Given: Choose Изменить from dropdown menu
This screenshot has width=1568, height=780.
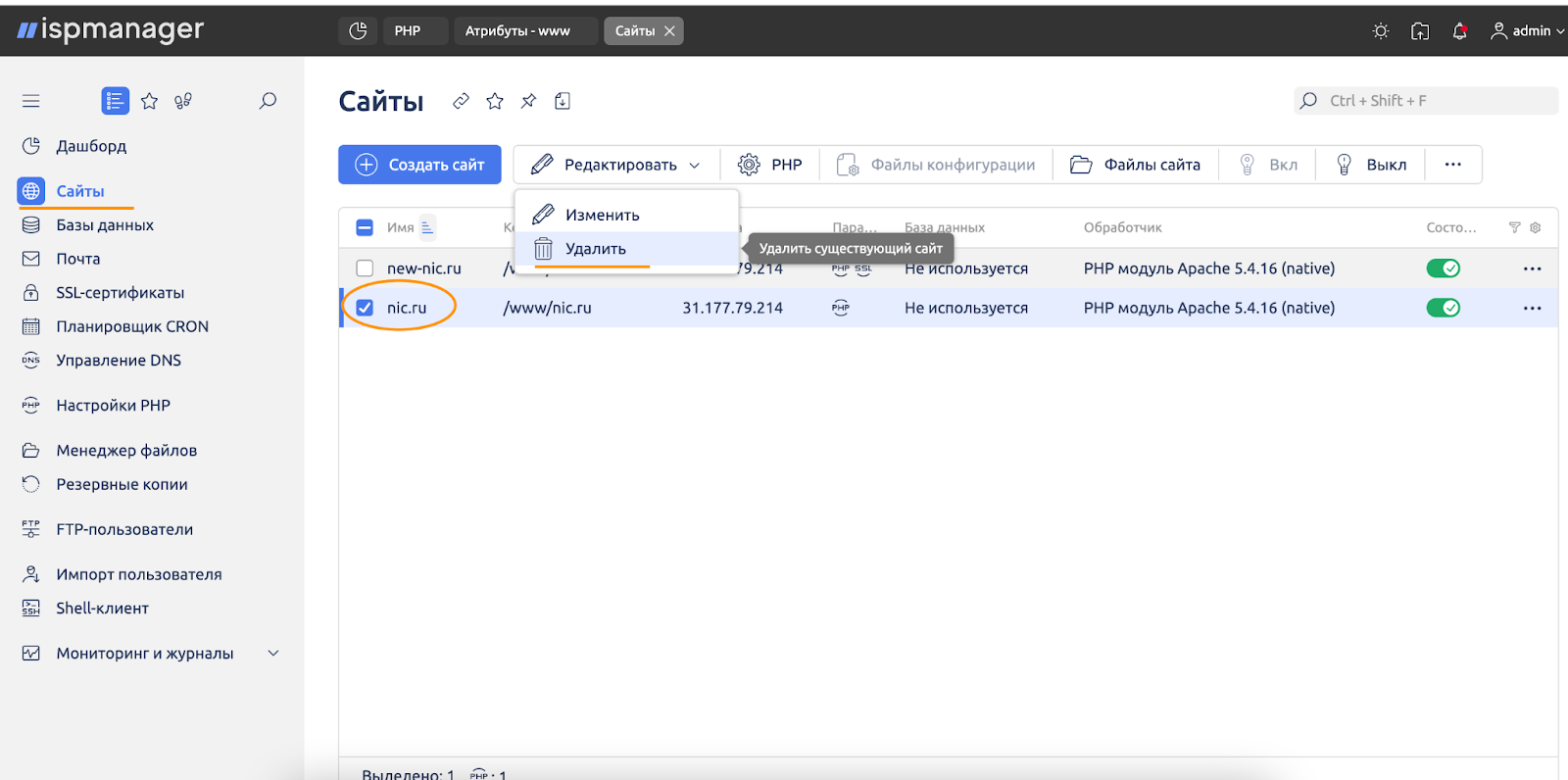Looking at the screenshot, I should [x=626, y=215].
